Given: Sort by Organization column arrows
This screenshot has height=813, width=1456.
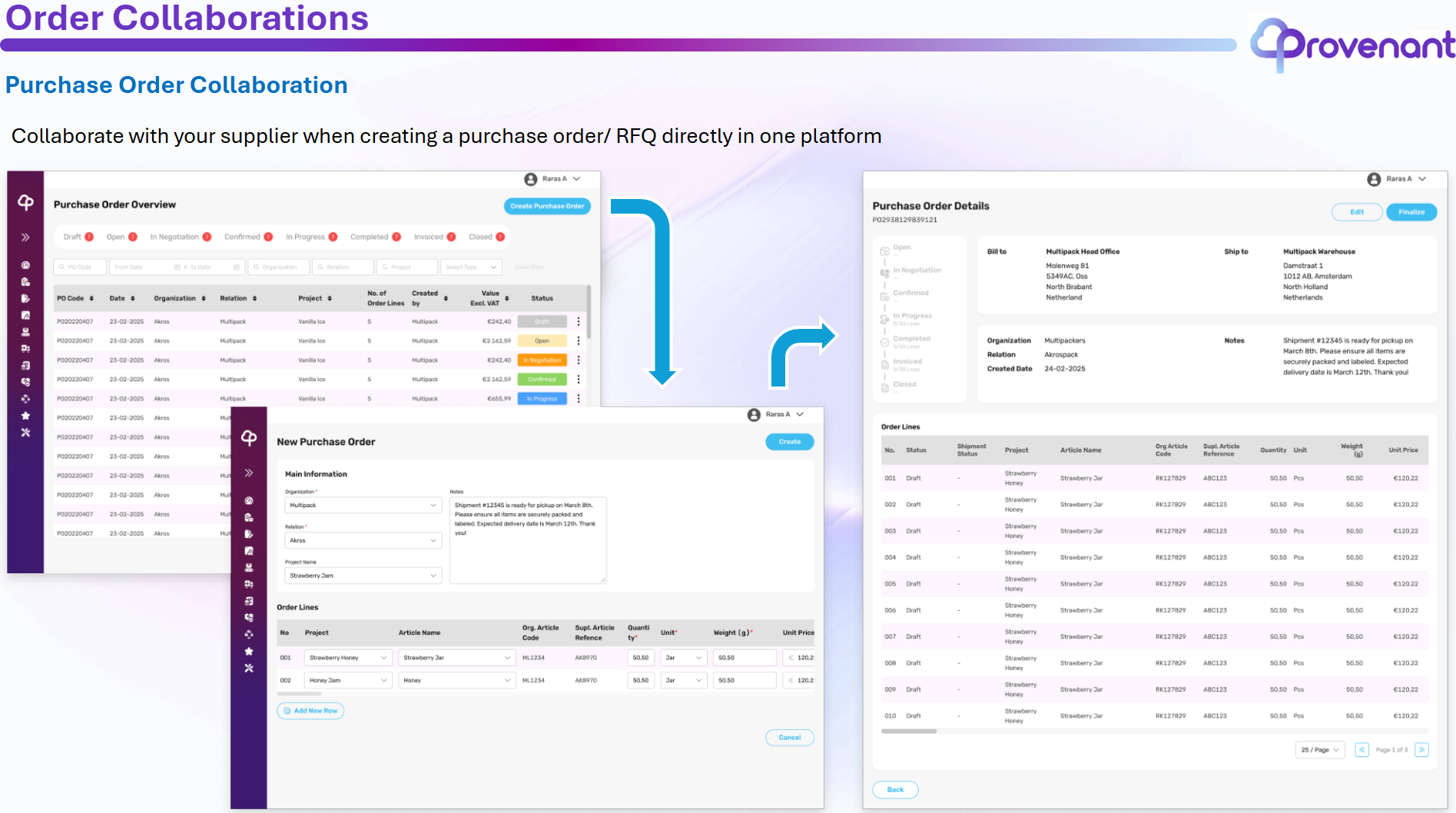Looking at the screenshot, I should (204, 298).
